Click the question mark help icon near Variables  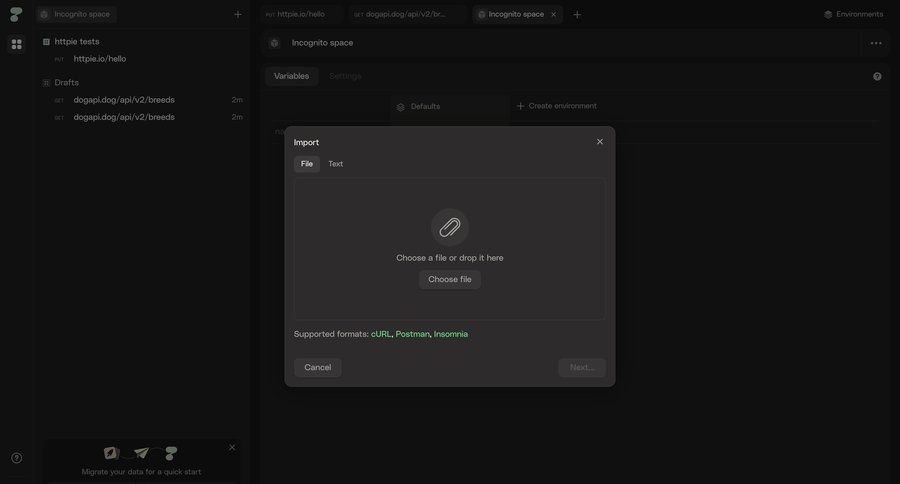pos(877,76)
